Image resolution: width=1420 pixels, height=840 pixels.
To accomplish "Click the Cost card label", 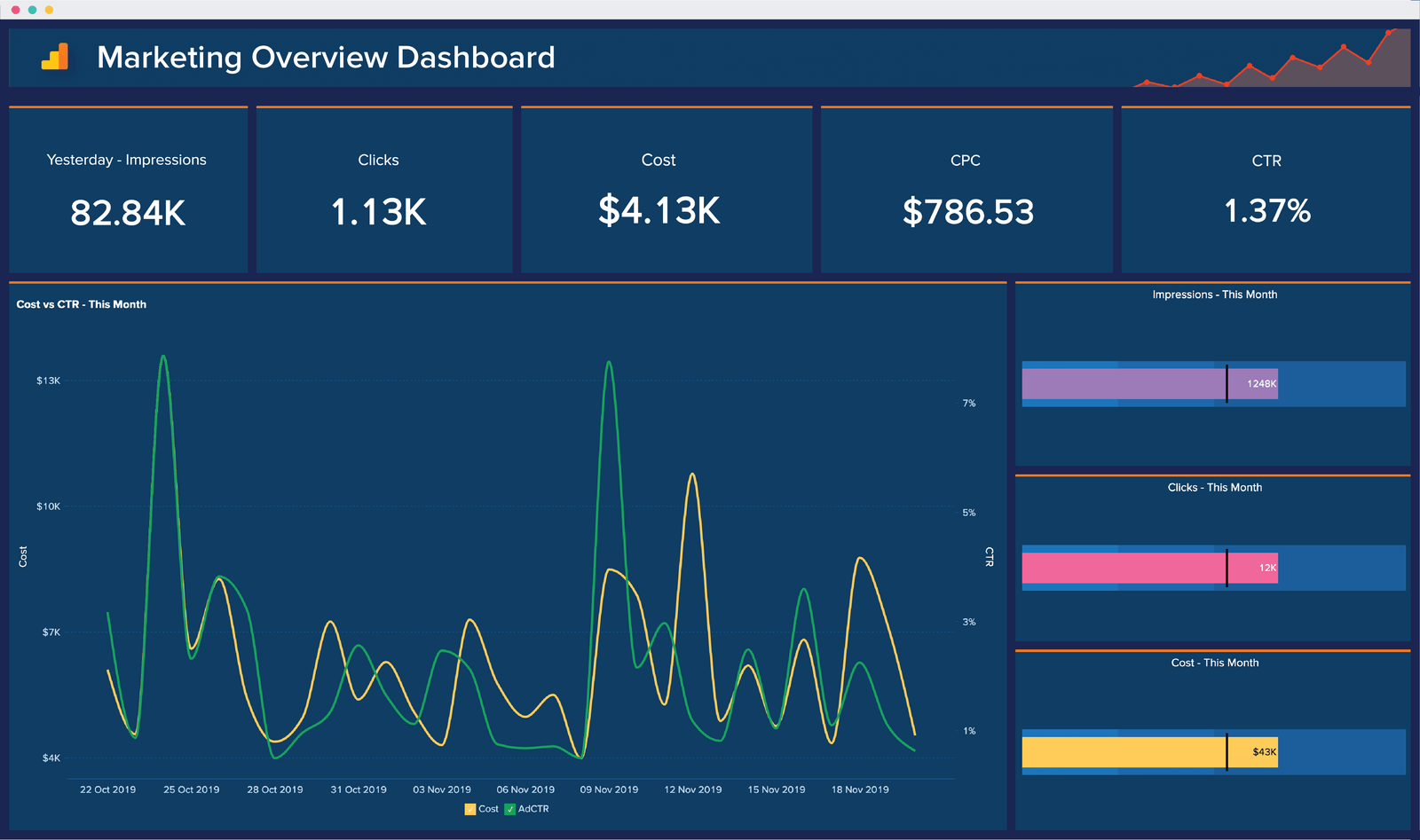I will (659, 160).
